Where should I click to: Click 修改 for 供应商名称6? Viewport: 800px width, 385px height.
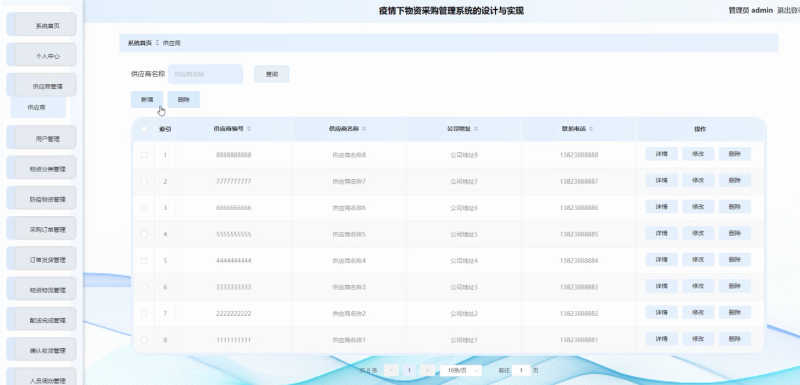click(698, 207)
